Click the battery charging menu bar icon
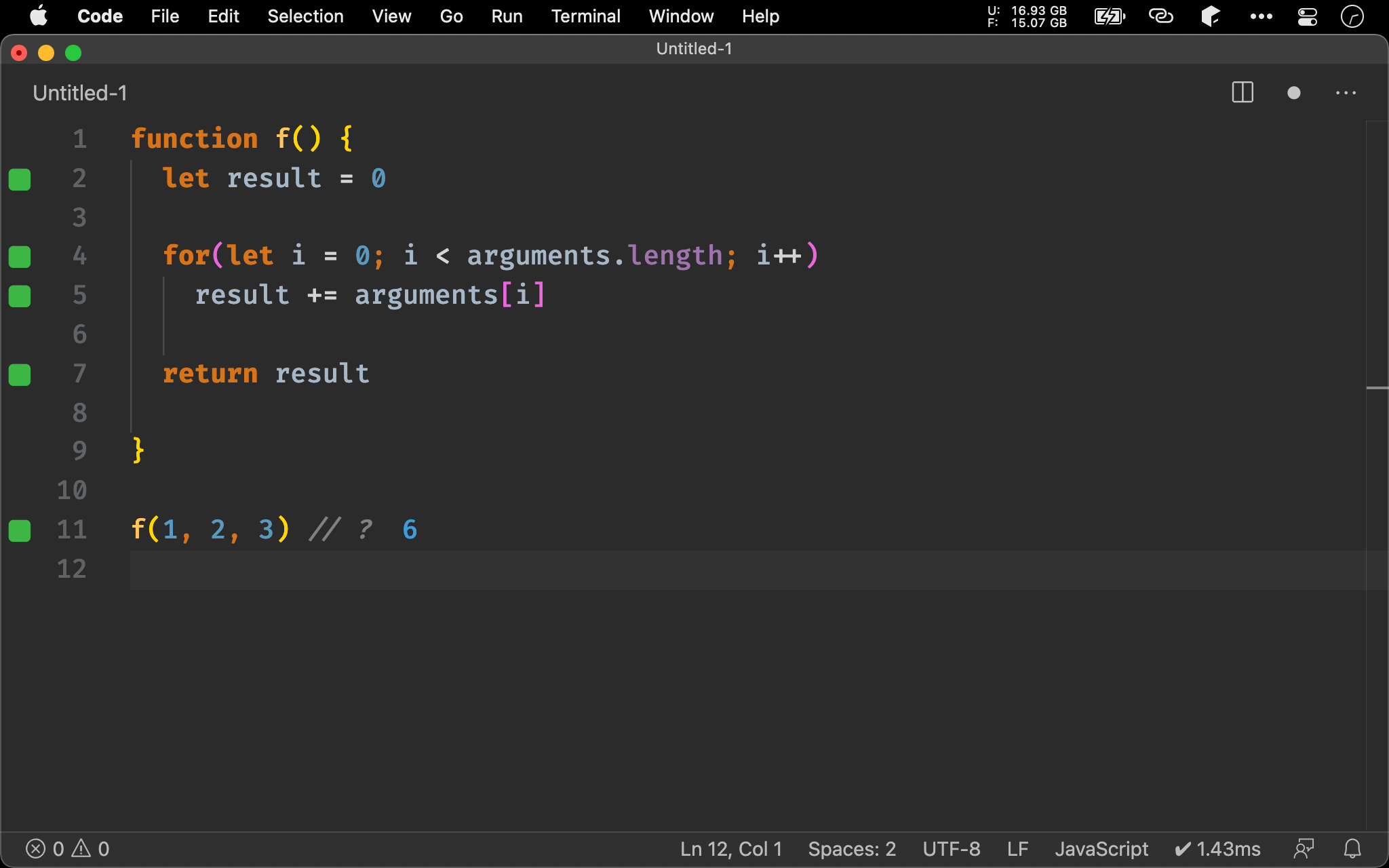This screenshot has width=1389, height=868. (1110, 16)
